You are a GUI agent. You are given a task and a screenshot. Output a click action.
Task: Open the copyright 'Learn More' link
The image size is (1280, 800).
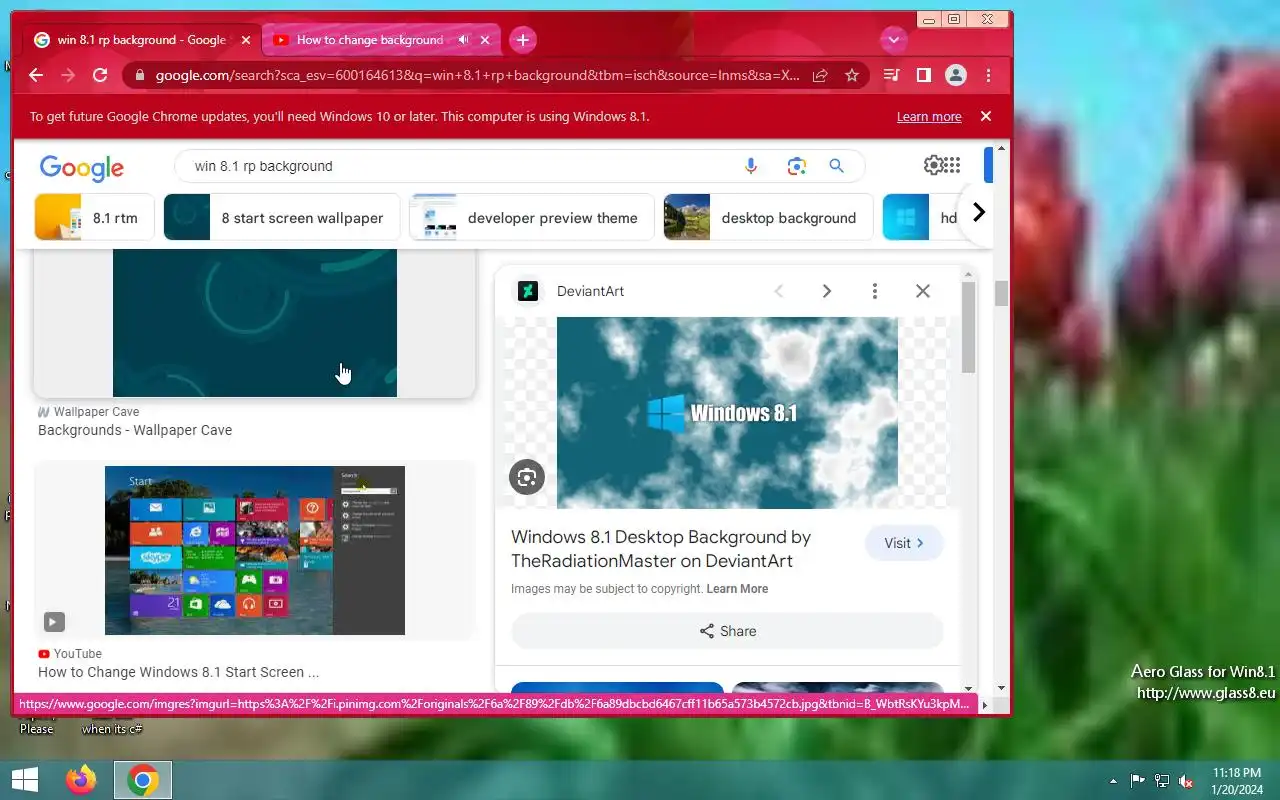point(737,589)
